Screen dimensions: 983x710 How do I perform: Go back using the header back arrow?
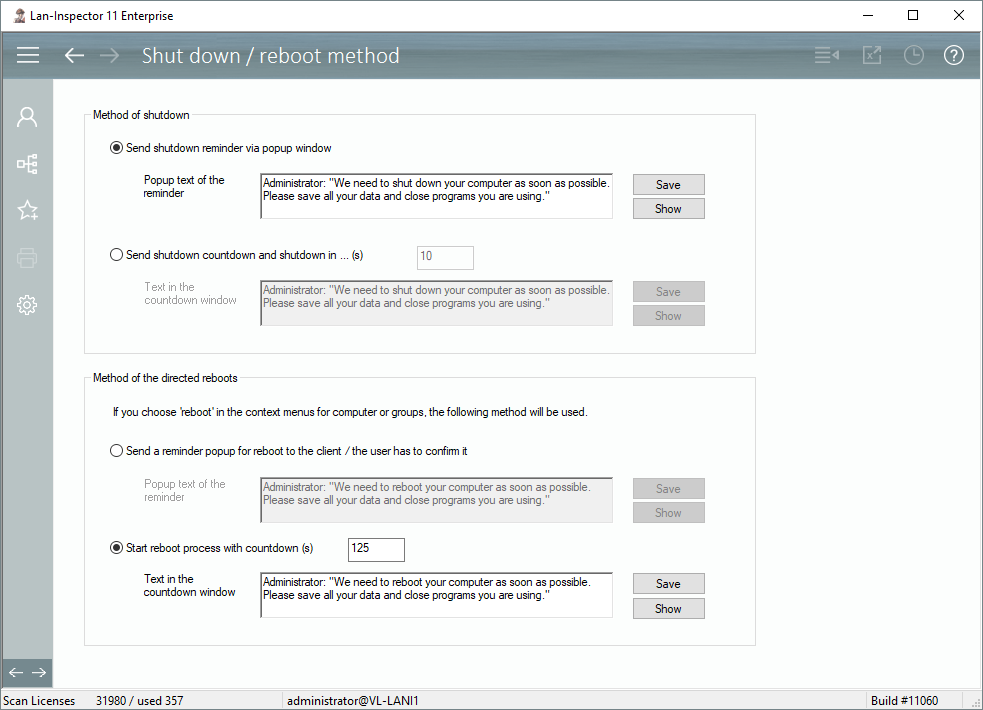74,55
